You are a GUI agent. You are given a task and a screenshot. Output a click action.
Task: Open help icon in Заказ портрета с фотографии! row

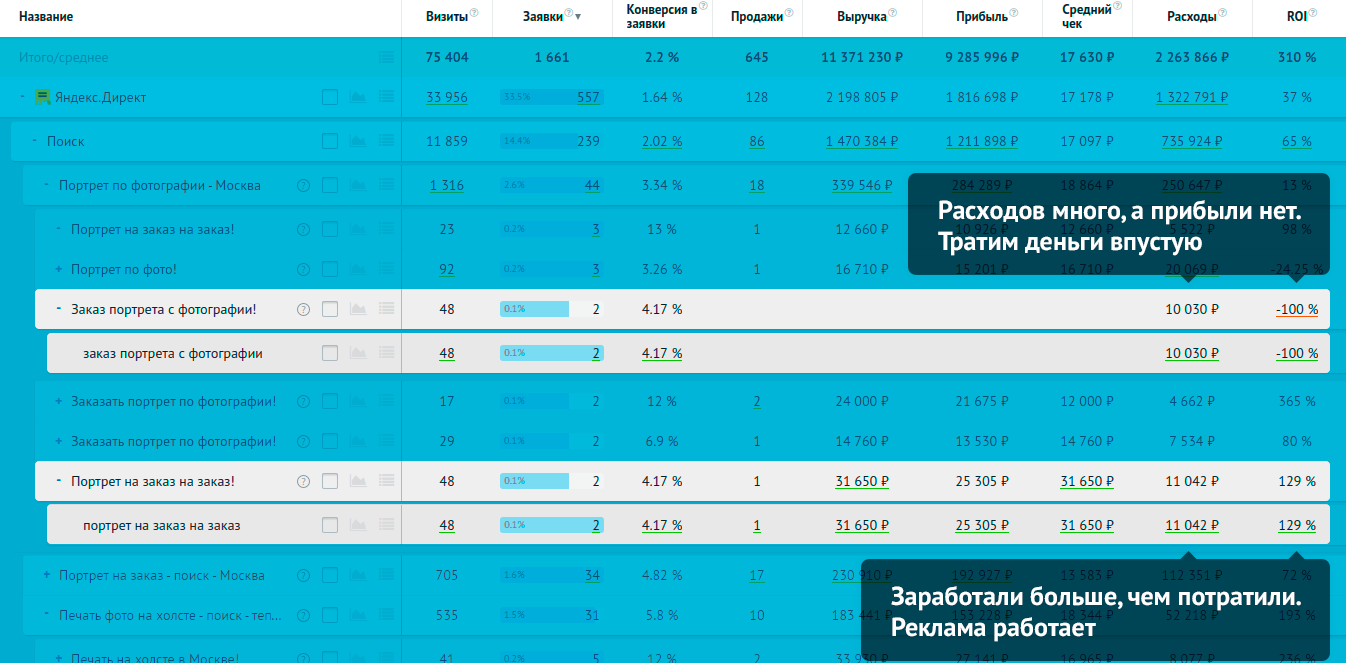303,309
